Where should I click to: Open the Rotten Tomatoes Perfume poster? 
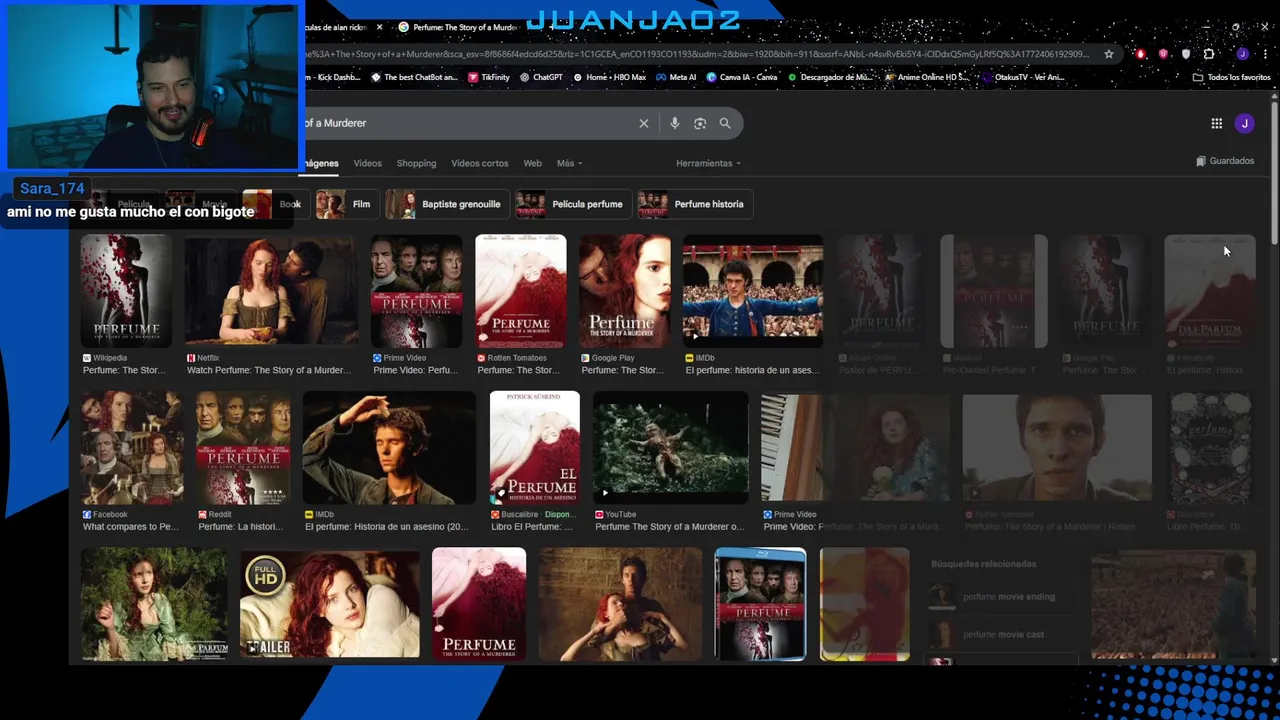[521, 291]
